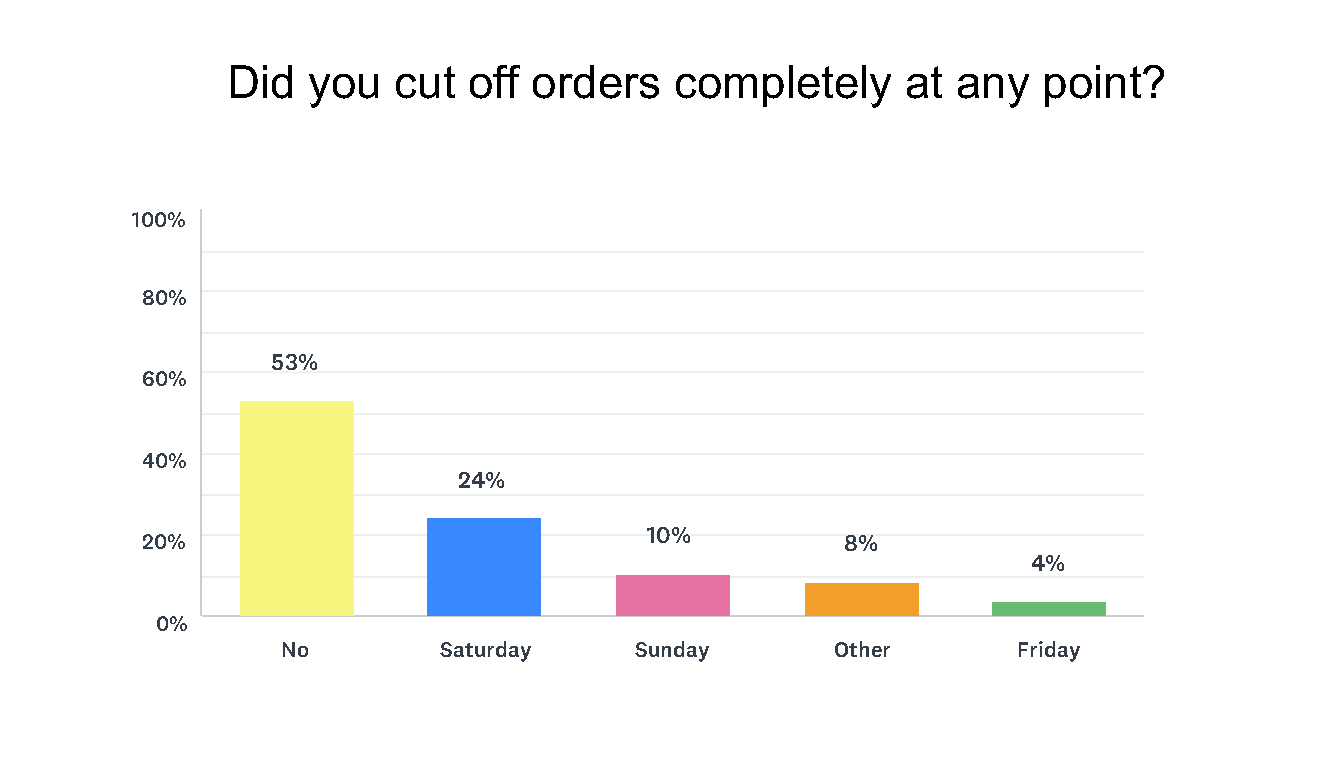Image resolution: width=1321 pixels, height=775 pixels.
Task: Click the Sunday category axis label
Action: (672, 650)
